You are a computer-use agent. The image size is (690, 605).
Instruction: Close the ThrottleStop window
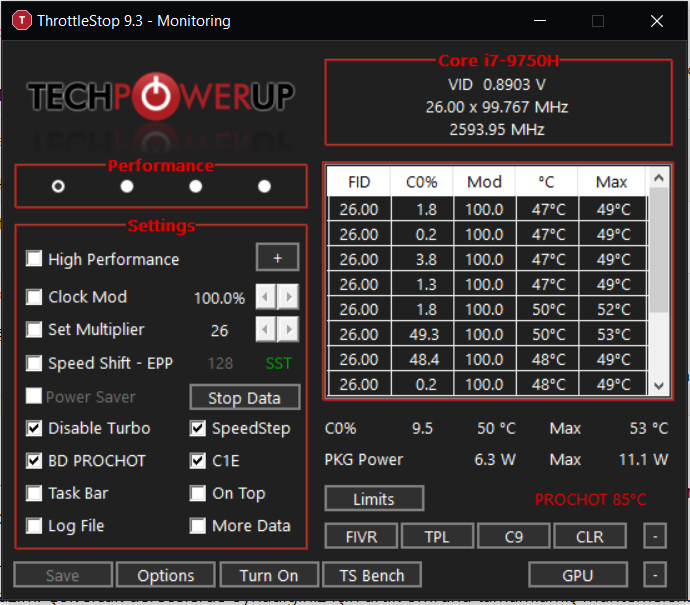[x=657, y=21]
